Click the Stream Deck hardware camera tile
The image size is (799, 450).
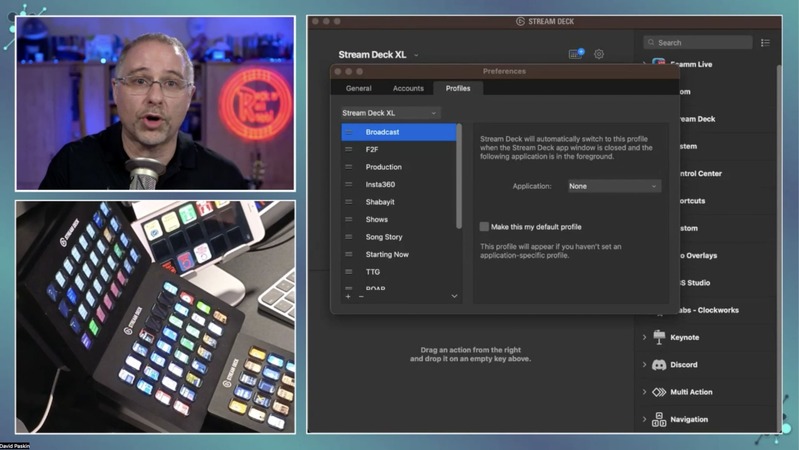(155, 317)
